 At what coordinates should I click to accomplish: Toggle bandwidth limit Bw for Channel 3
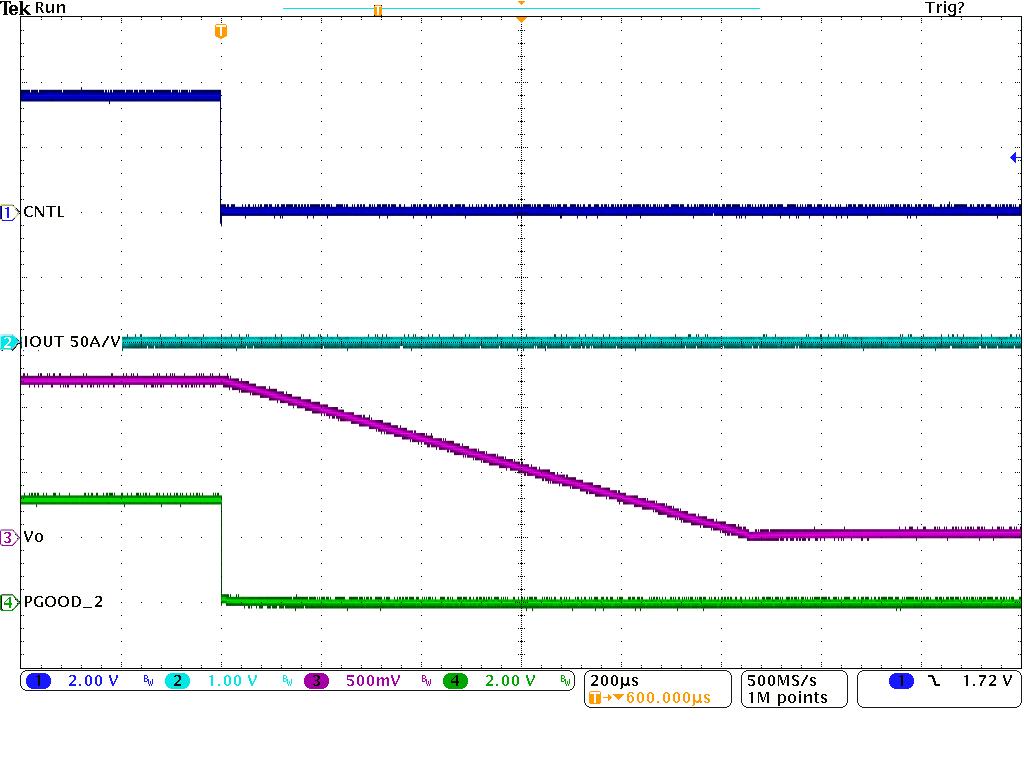click(425, 681)
